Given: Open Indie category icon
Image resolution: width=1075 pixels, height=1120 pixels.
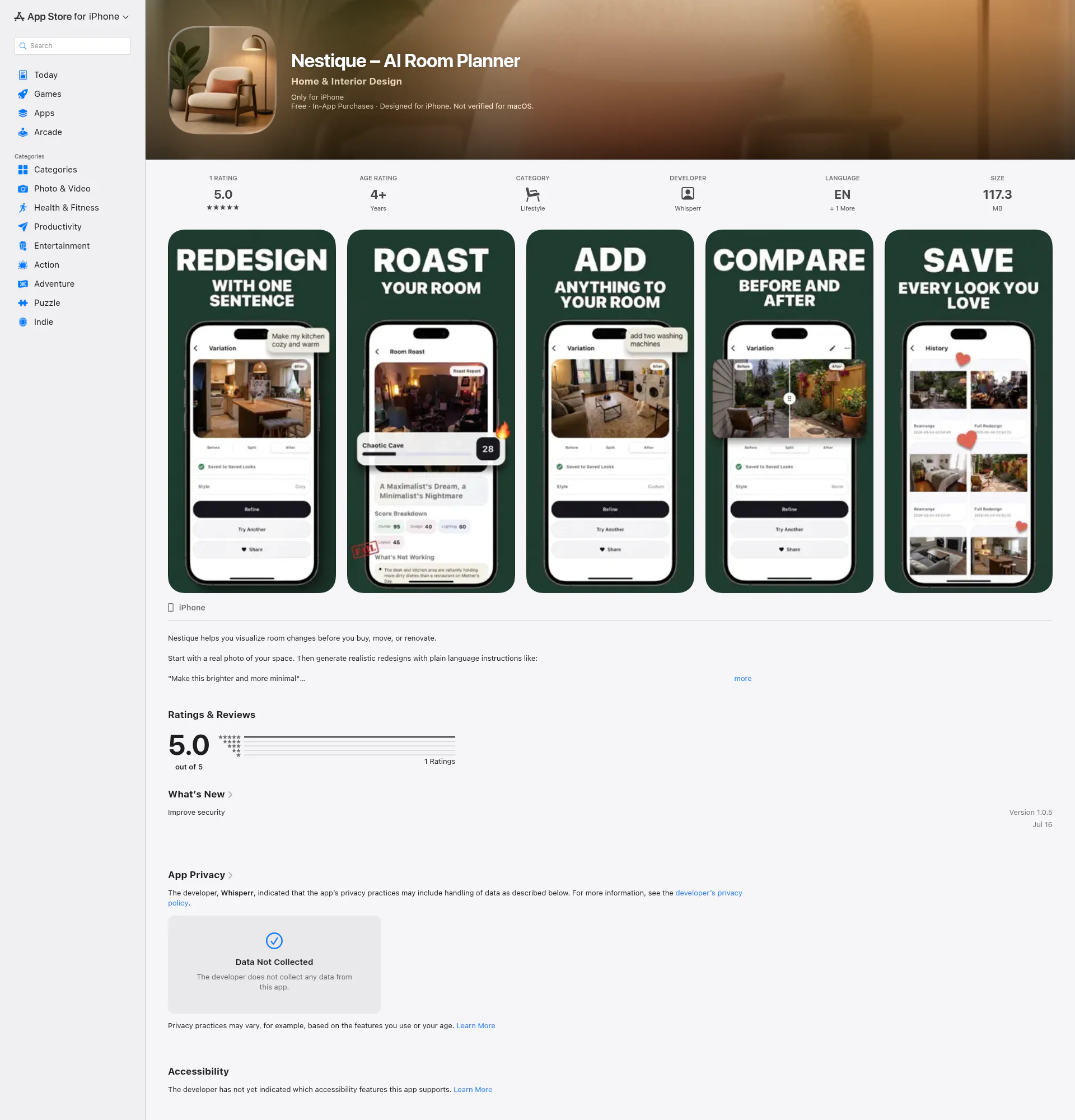Looking at the screenshot, I should tap(23, 321).
